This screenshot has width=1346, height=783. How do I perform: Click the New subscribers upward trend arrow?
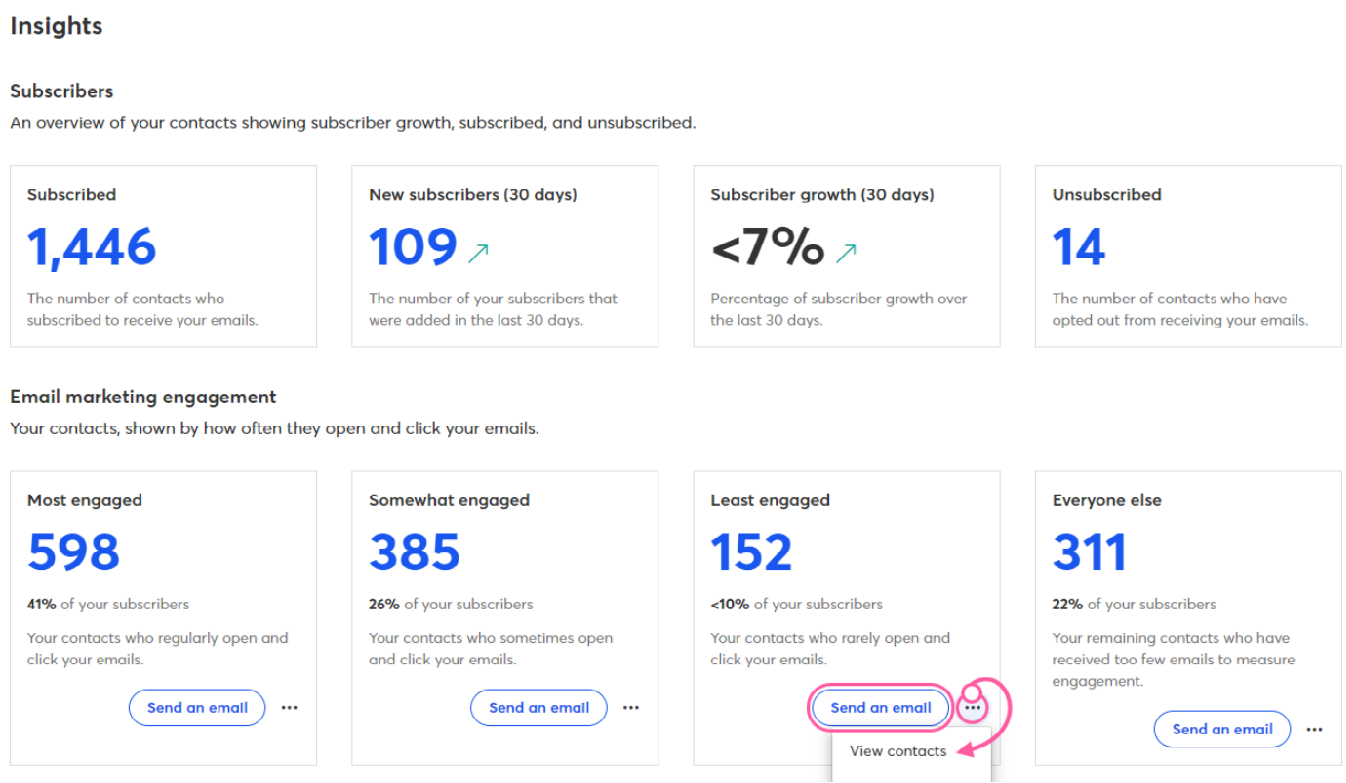tap(478, 252)
